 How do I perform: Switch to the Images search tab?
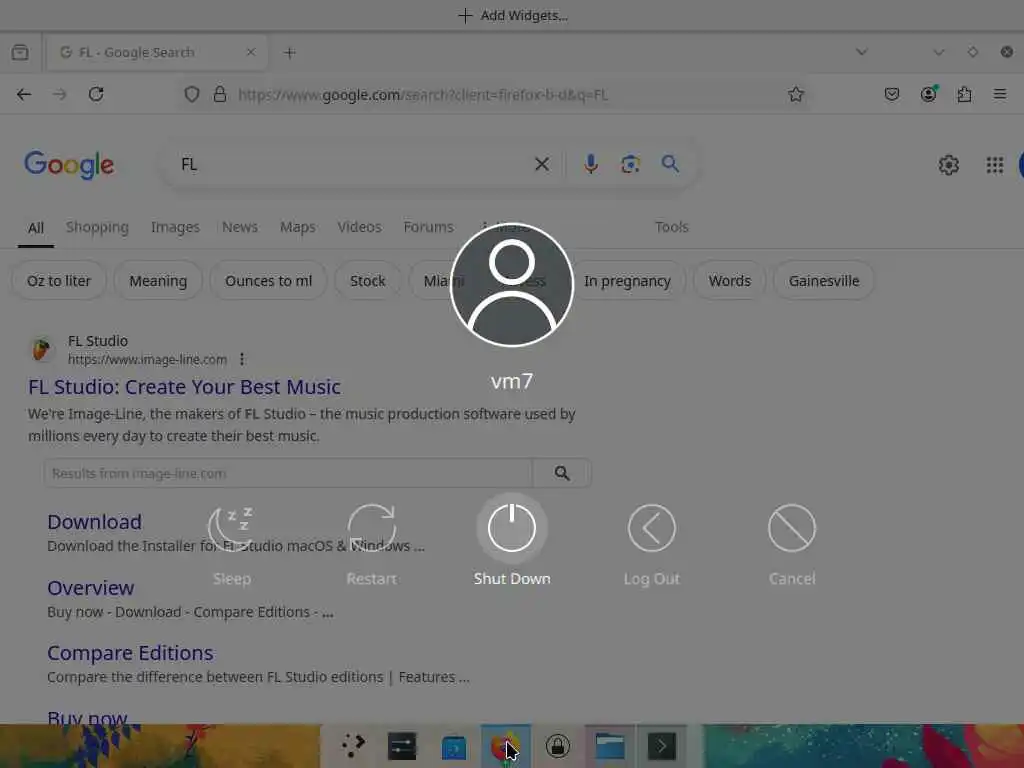pyautogui.click(x=175, y=227)
